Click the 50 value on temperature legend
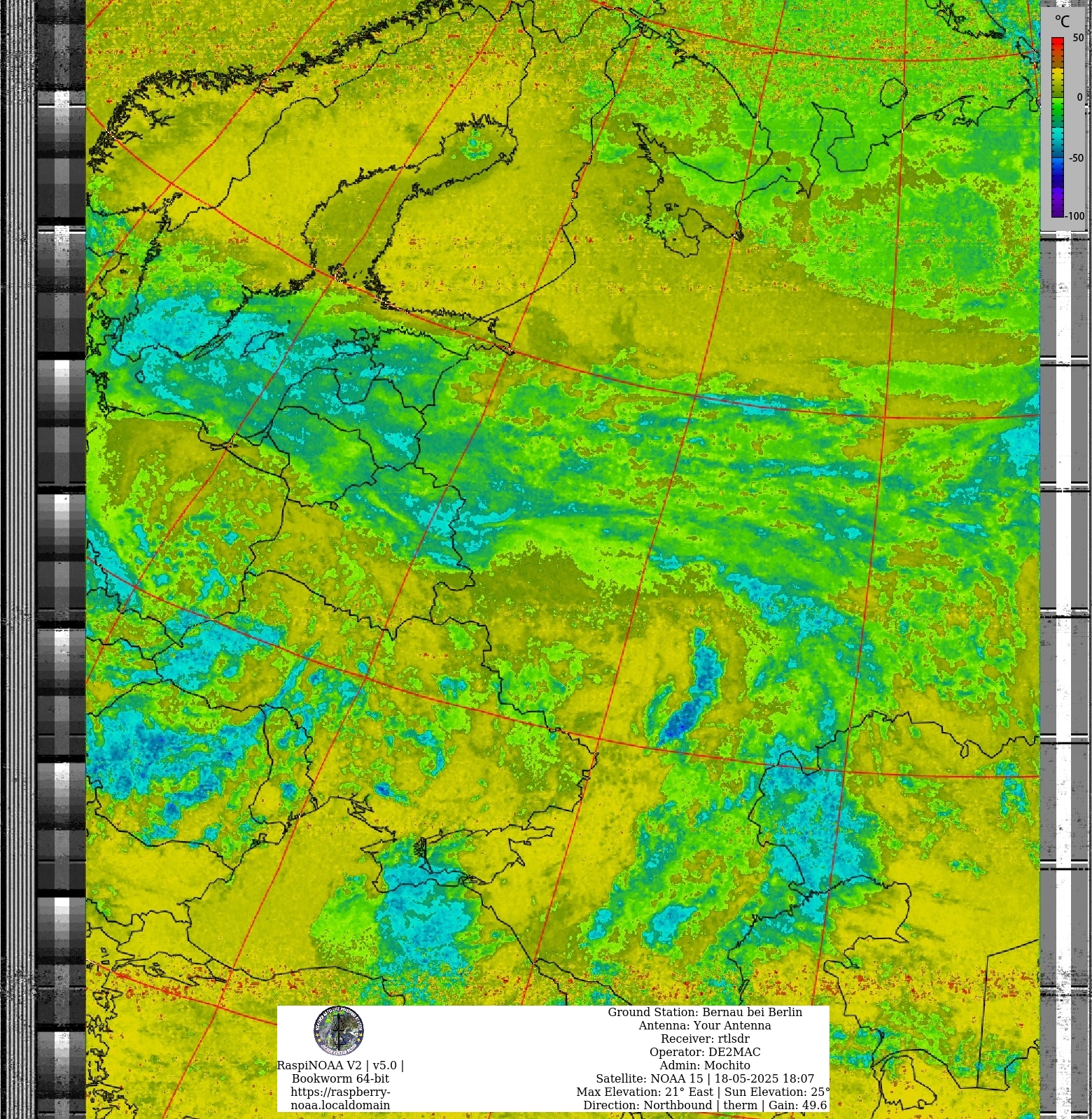The image size is (1092, 1119). click(x=1078, y=38)
